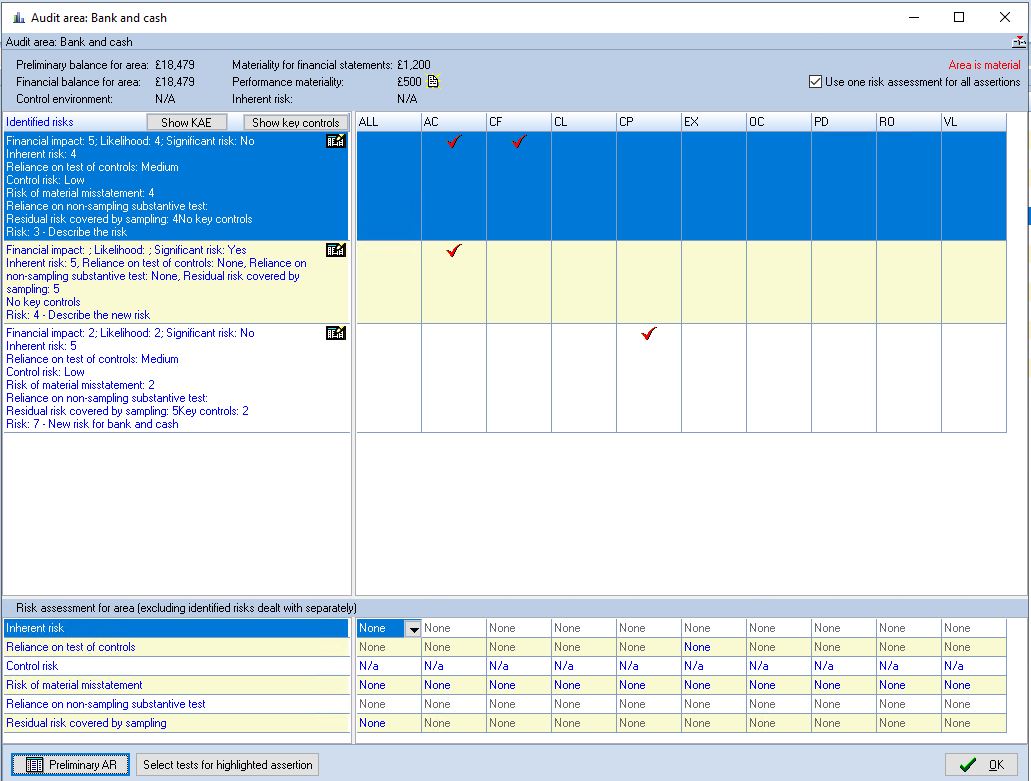Click VL cell in Risk 7 row

pyautogui.click(x=974, y=378)
